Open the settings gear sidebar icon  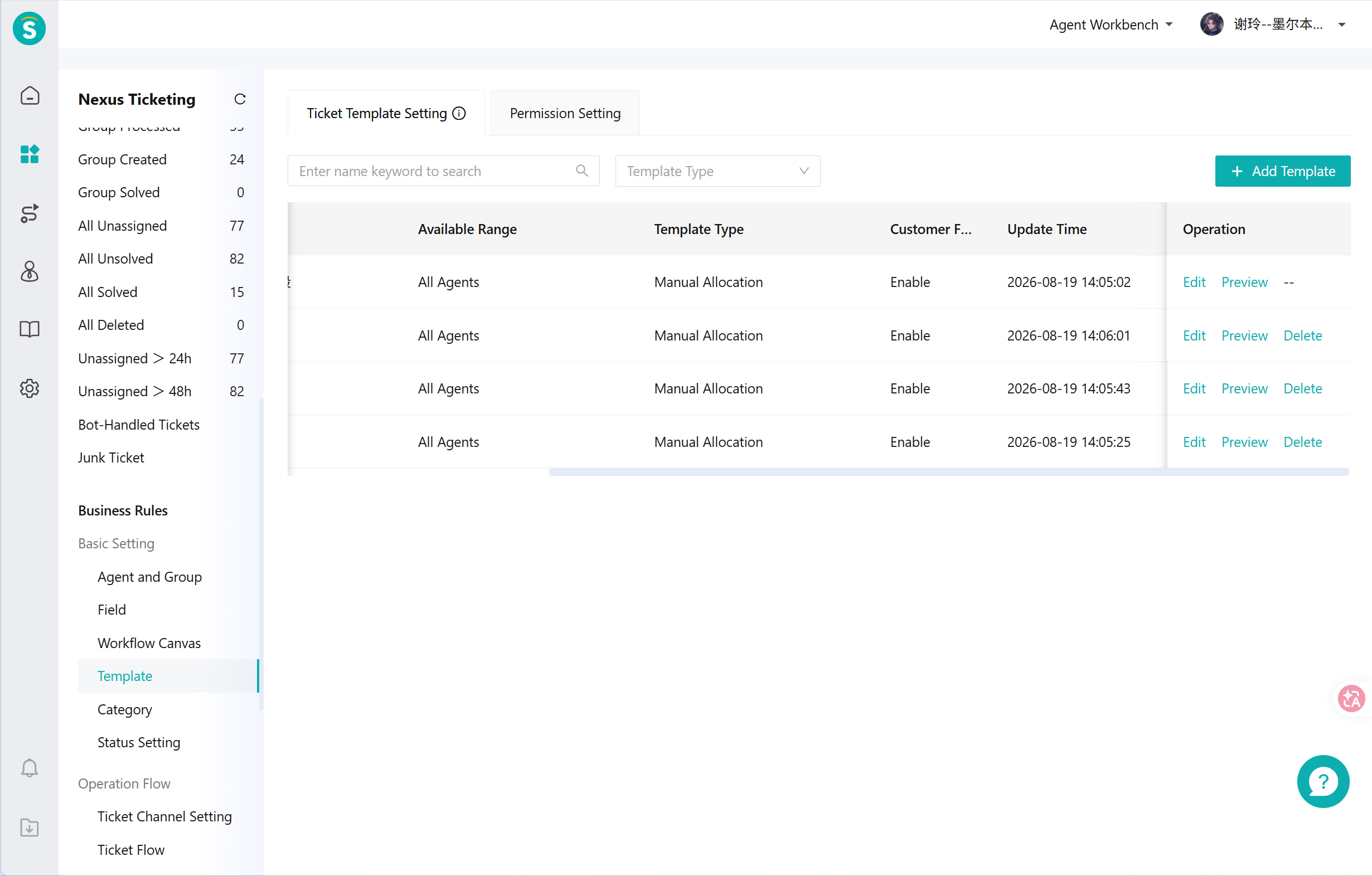coord(30,388)
